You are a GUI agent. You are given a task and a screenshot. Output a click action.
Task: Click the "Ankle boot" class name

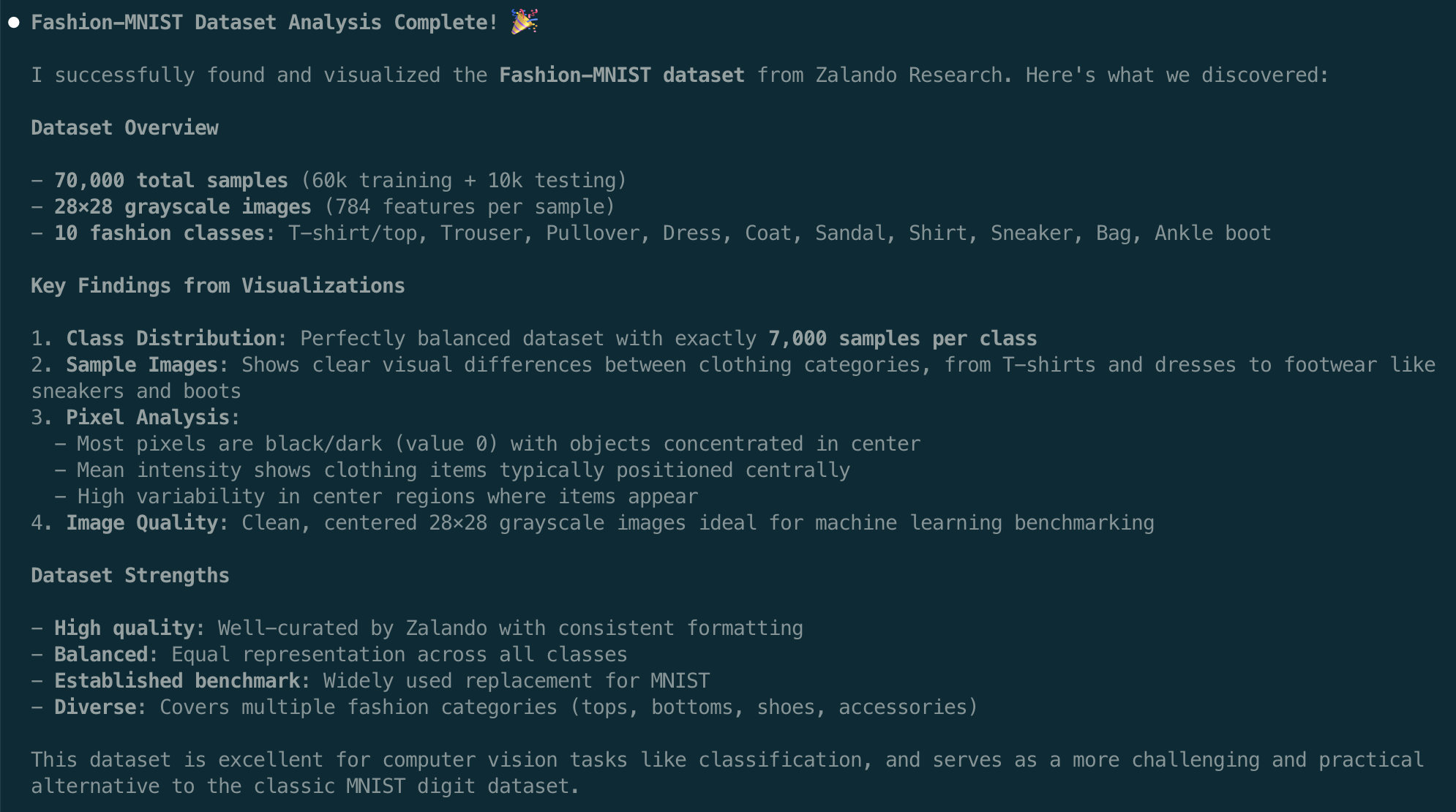point(1212,233)
